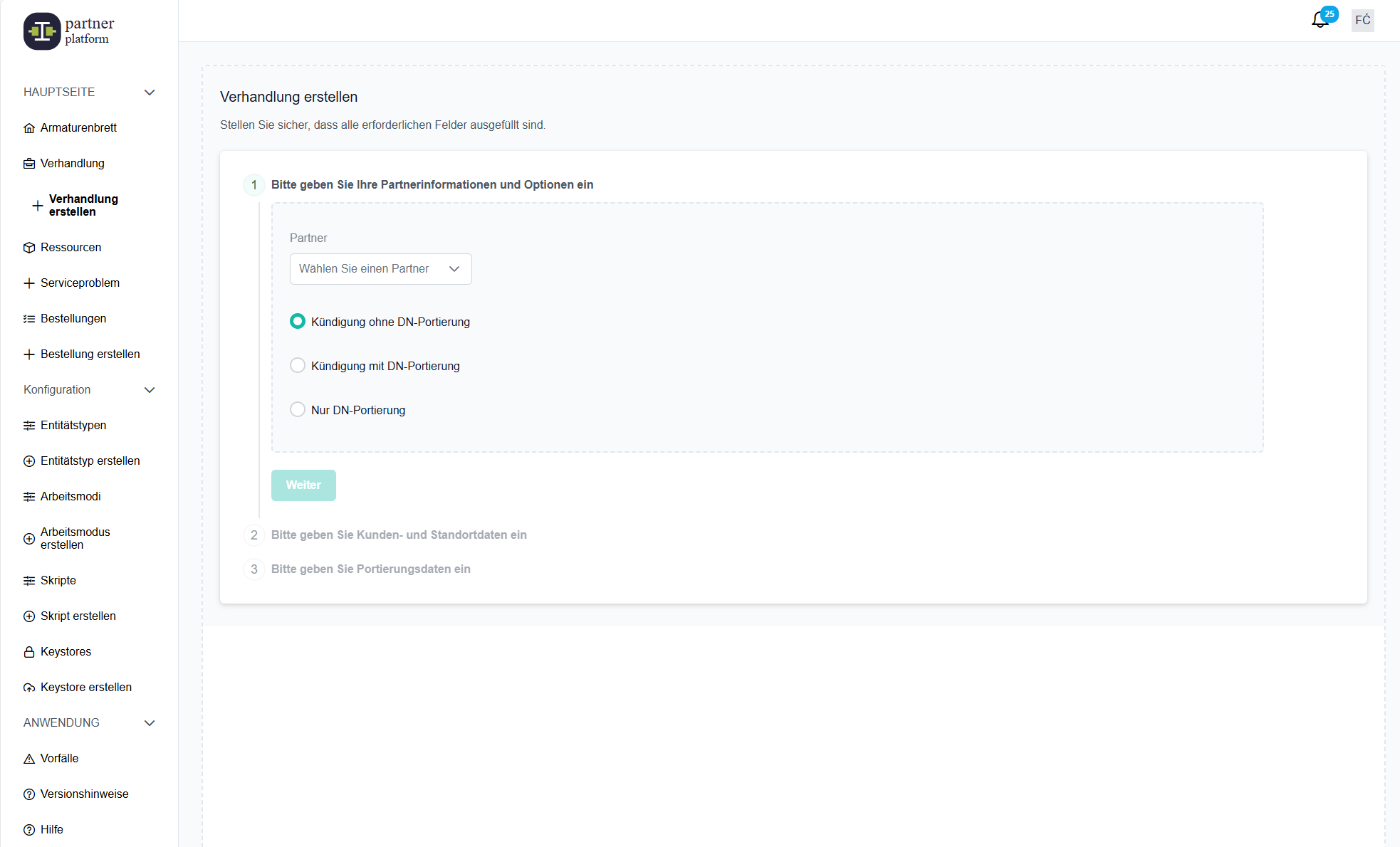
Task: Open the FC user avatar menu
Action: tap(1362, 20)
